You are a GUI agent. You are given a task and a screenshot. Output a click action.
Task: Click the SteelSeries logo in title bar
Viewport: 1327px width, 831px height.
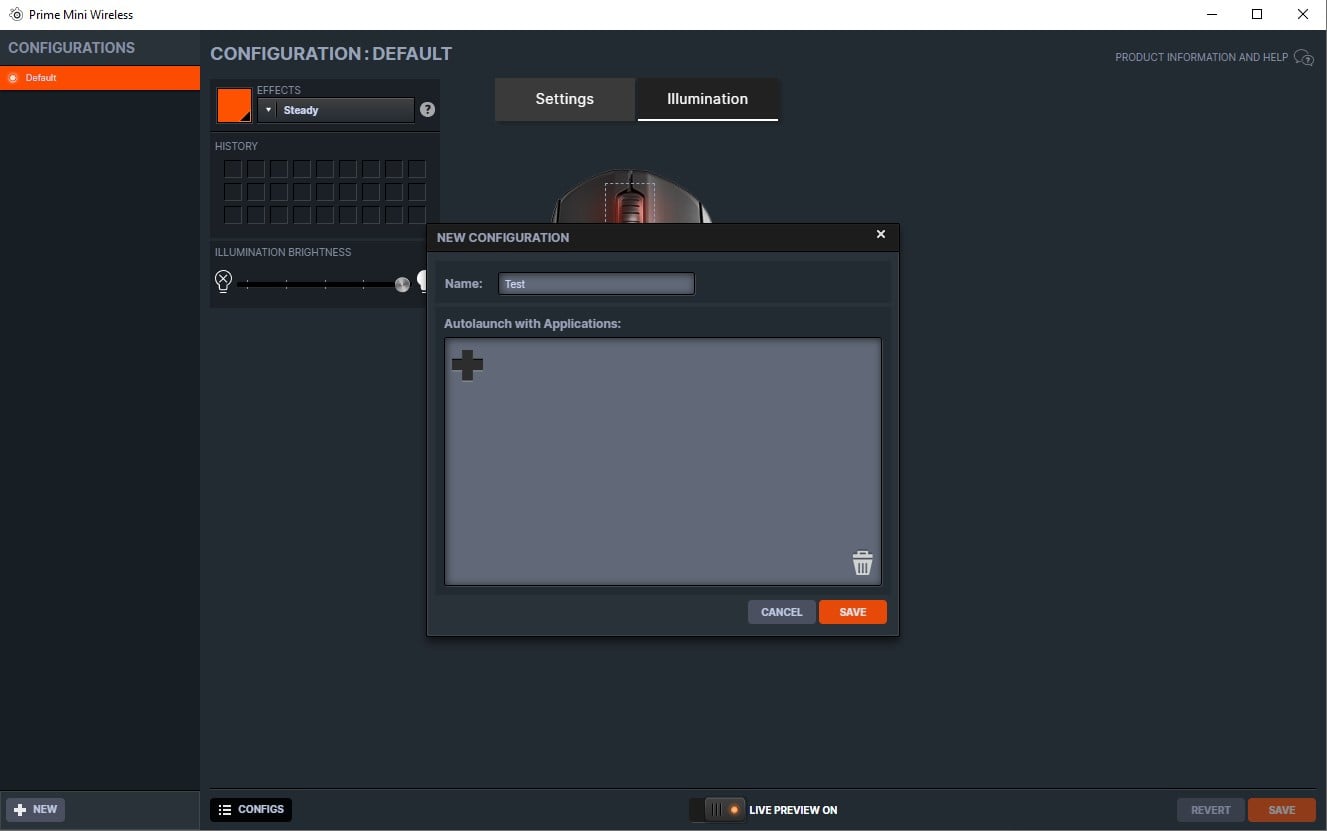point(16,15)
